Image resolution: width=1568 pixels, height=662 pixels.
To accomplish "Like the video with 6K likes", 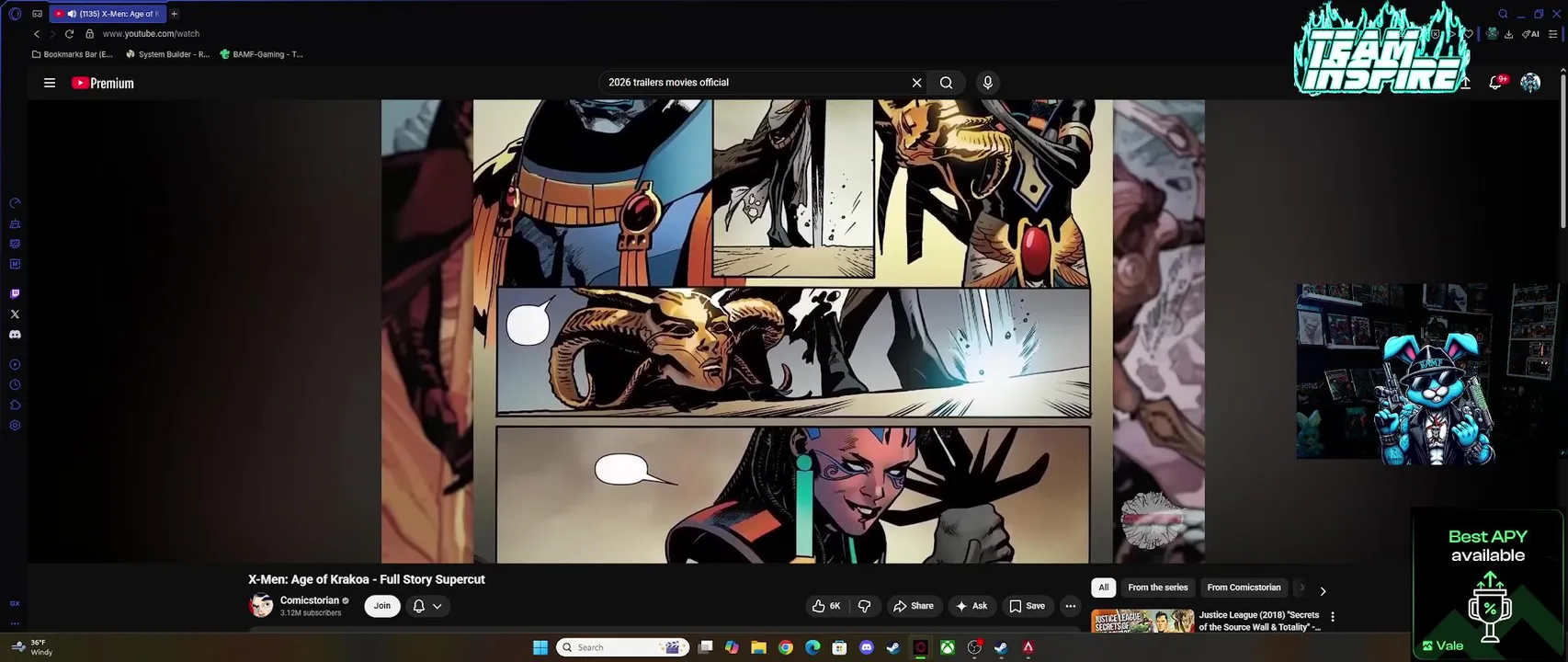I will (826, 606).
